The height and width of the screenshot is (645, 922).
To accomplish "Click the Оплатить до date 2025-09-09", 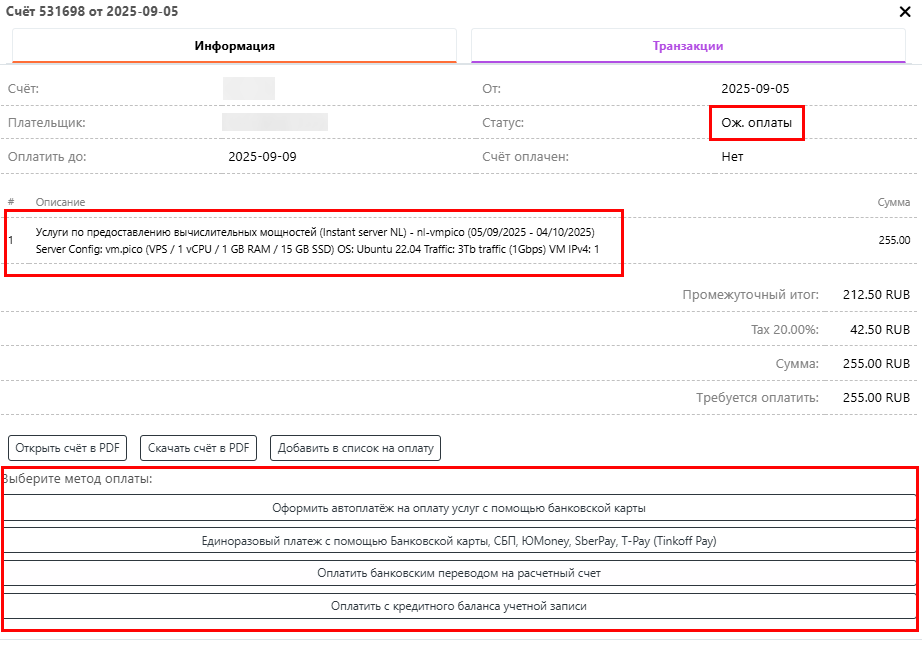I will [x=262, y=157].
